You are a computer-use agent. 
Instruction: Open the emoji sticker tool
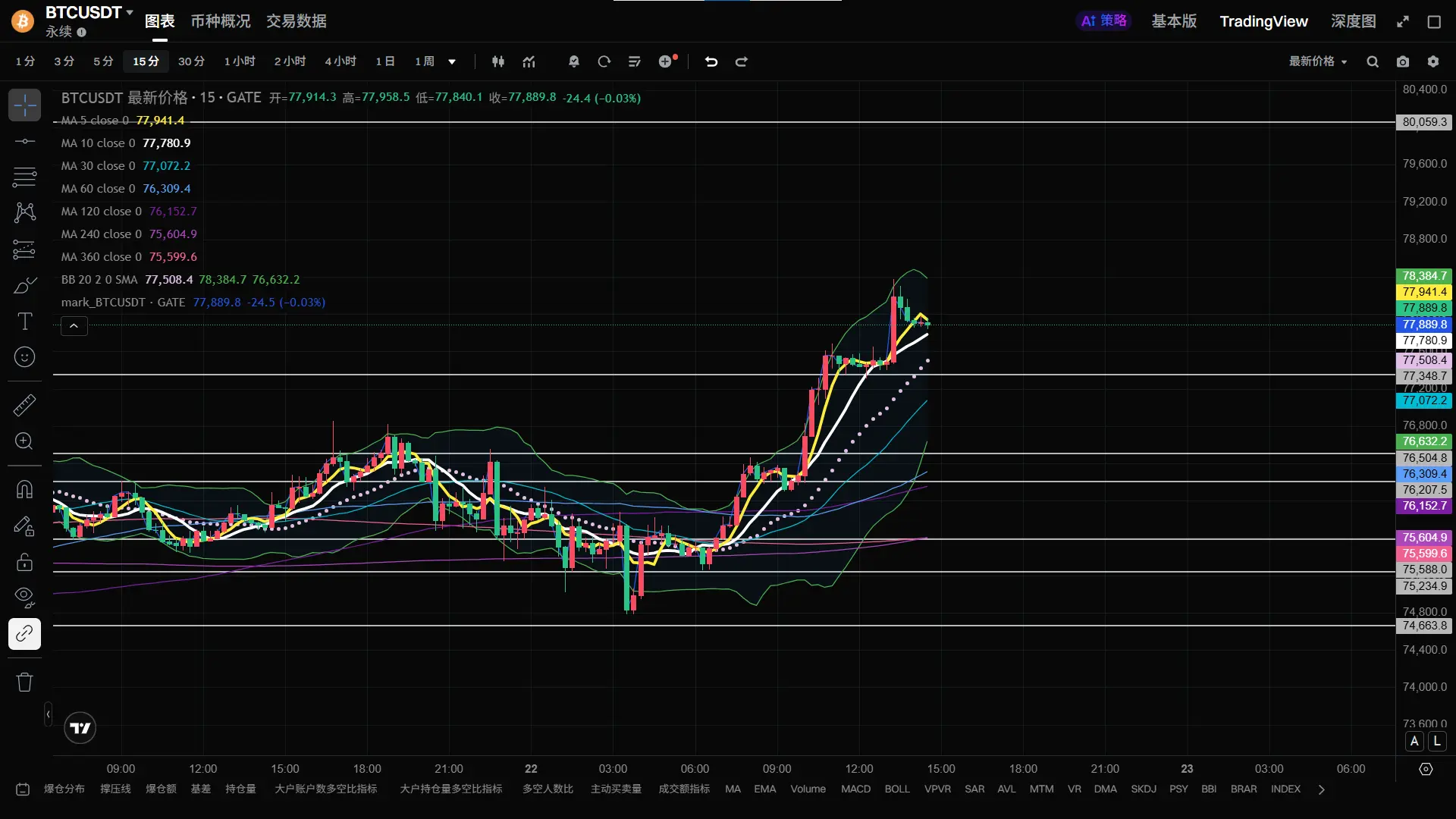24,357
